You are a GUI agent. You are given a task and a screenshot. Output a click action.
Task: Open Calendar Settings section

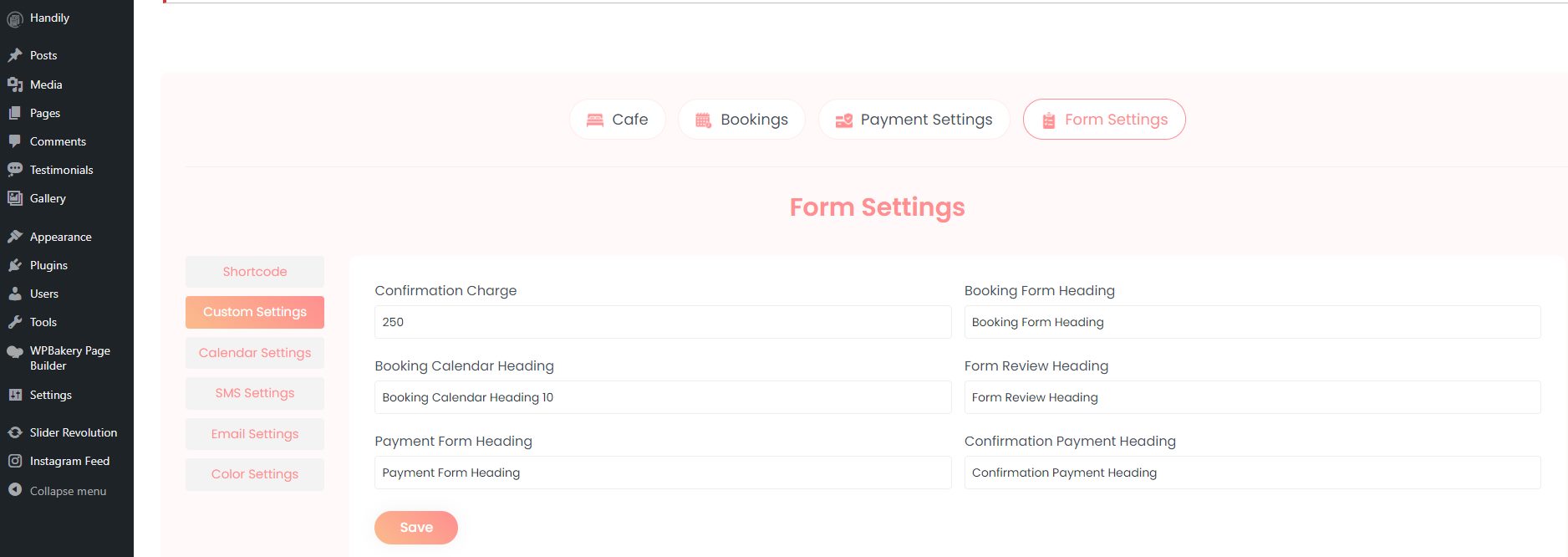[255, 353]
